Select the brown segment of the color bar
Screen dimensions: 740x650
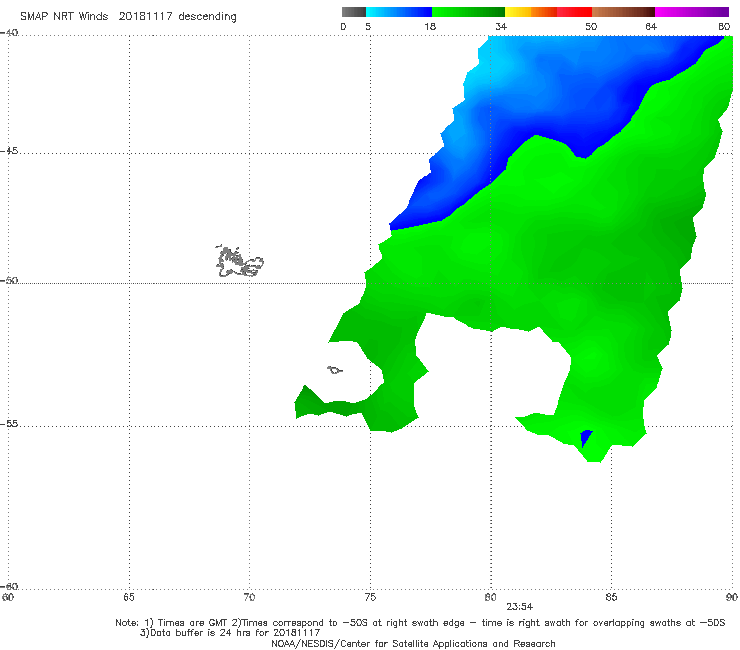pyautogui.click(x=623, y=12)
